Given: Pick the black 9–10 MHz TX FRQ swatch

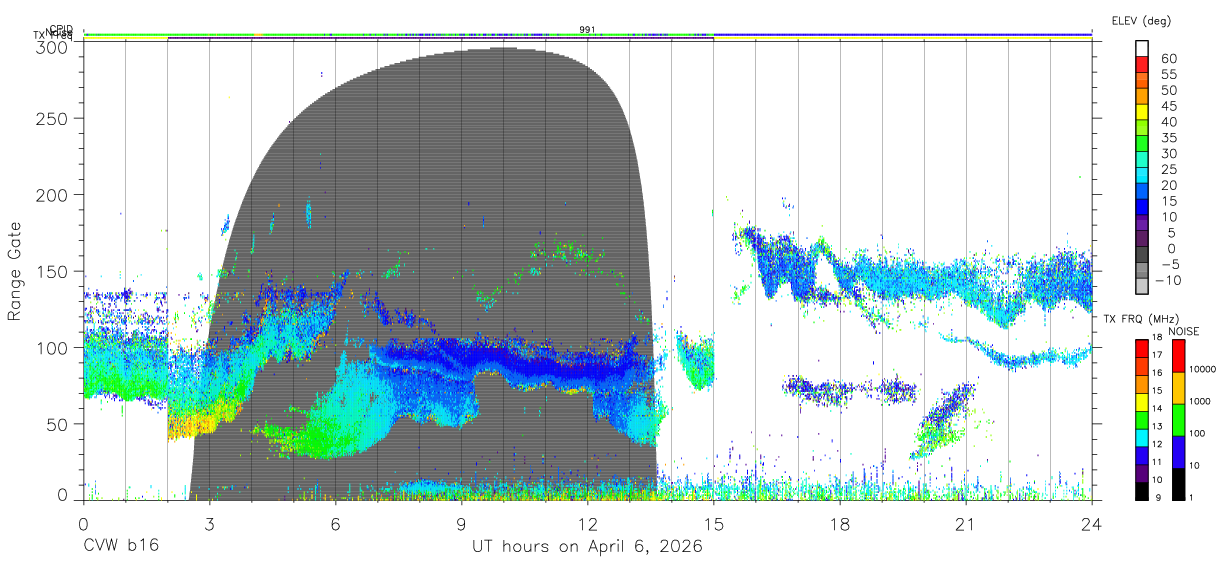Looking at the screenshot, I should tap(1142, 489).
